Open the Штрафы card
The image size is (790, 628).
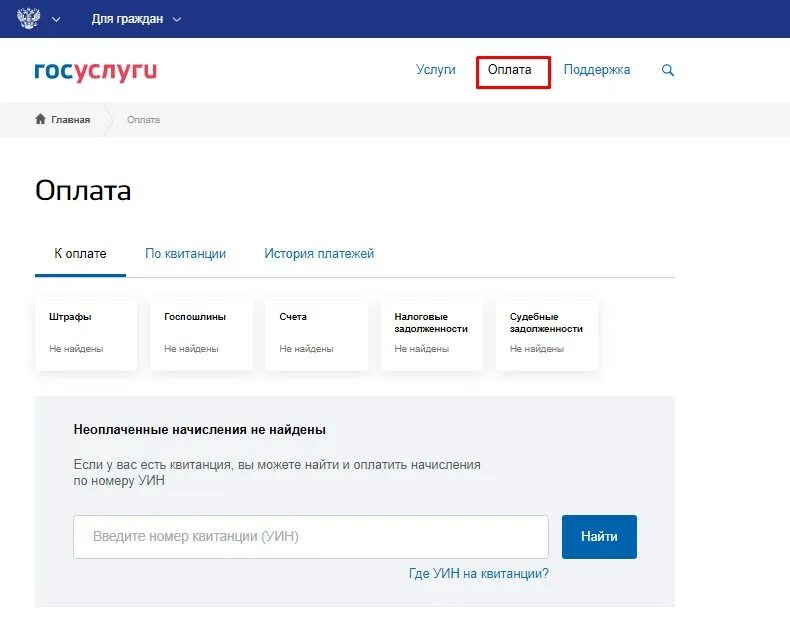point(86,334)
